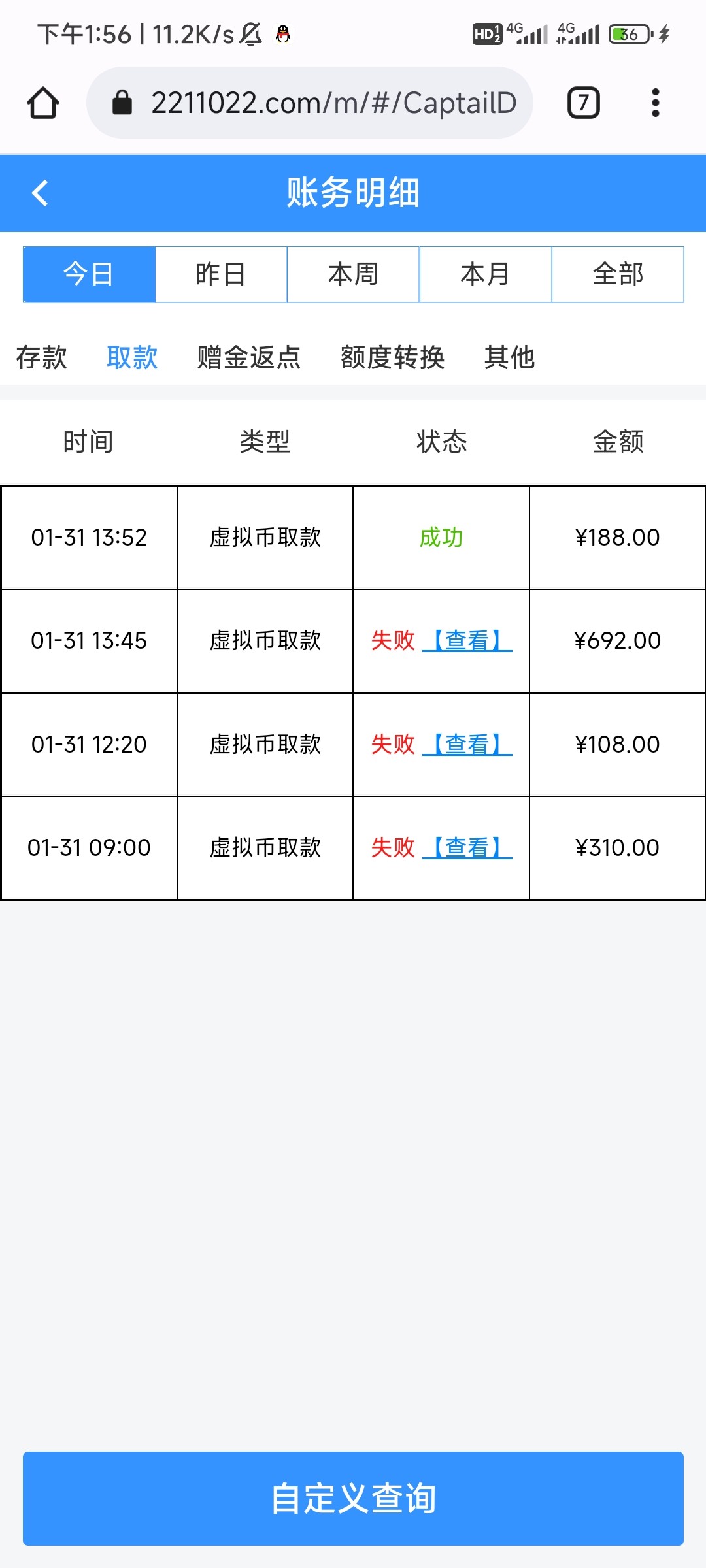Show 全部 records filter
Screen dimensions: 706x1568
click(618, 274)
